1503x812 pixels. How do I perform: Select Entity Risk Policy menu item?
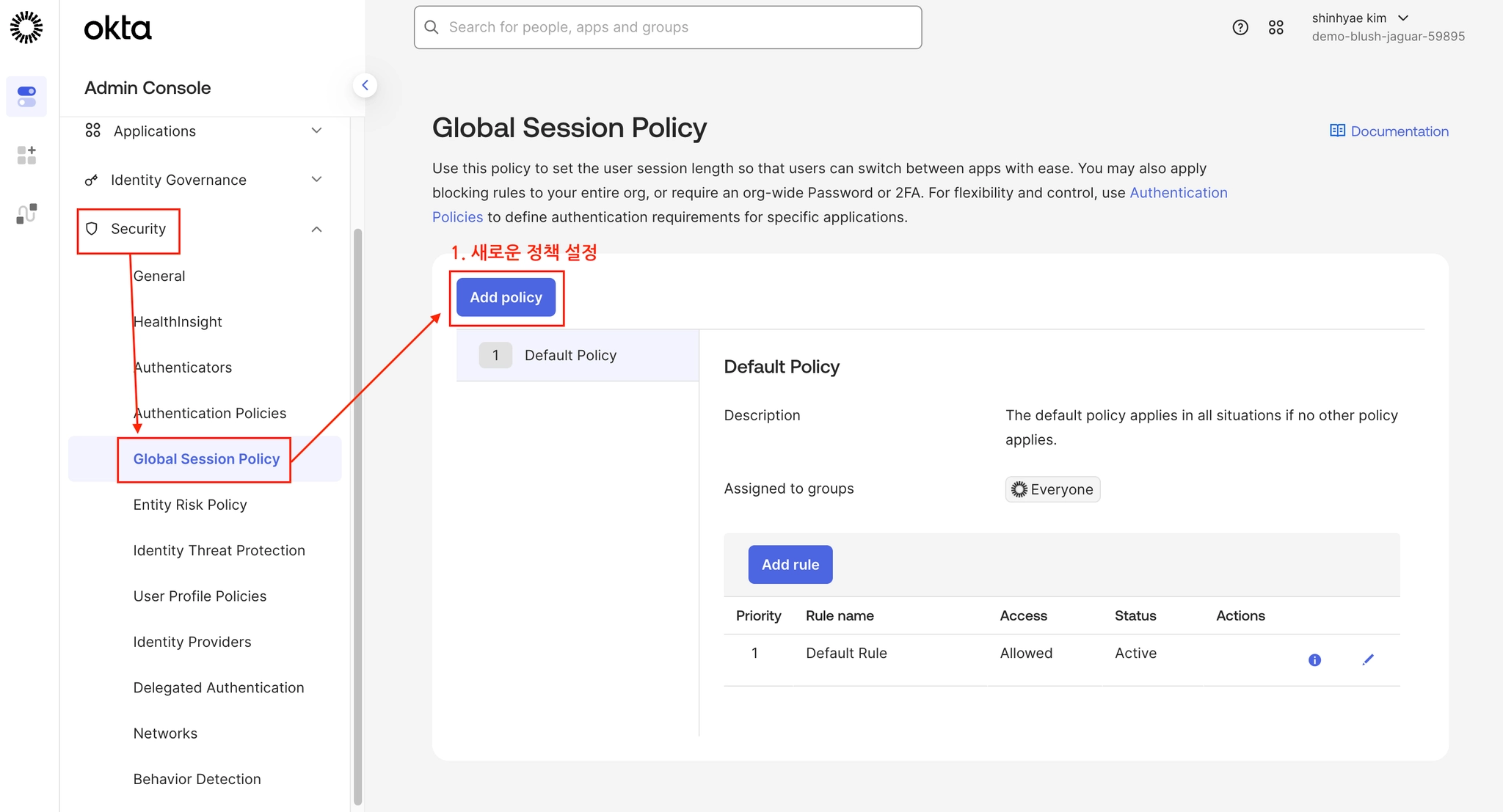(190, 505)
